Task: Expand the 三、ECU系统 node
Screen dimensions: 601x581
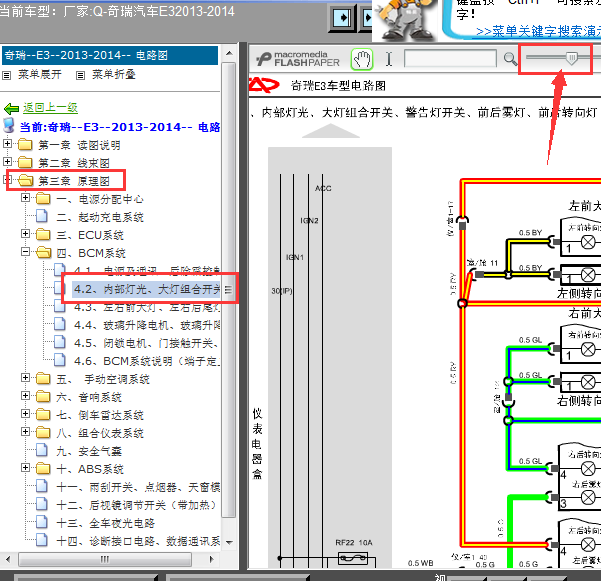Action: click(25, 234)
